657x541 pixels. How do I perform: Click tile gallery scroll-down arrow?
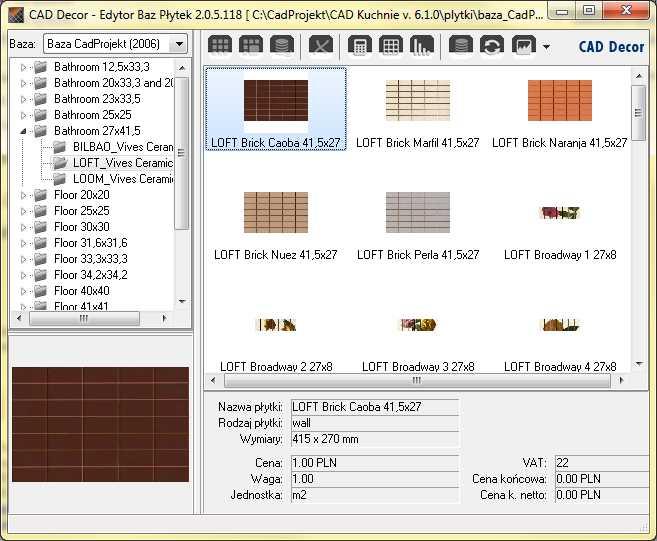[639, 364]
